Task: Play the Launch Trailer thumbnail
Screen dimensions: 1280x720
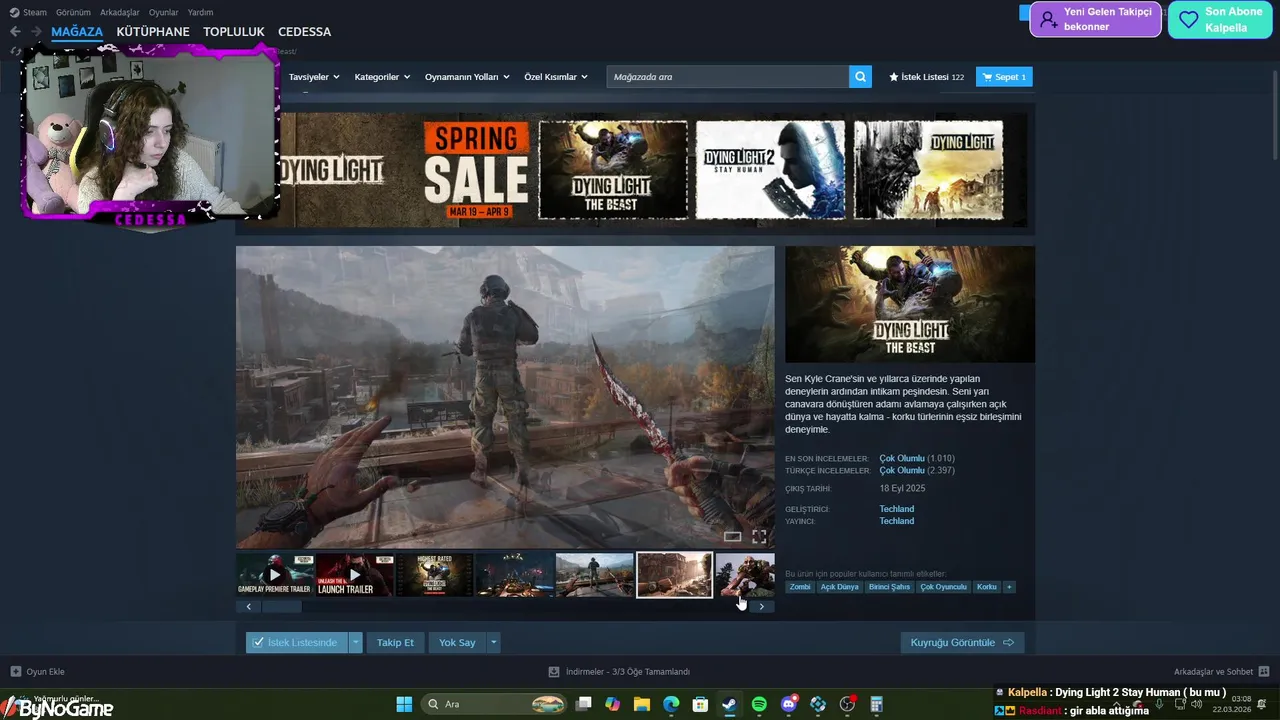Action: point(355,575)
